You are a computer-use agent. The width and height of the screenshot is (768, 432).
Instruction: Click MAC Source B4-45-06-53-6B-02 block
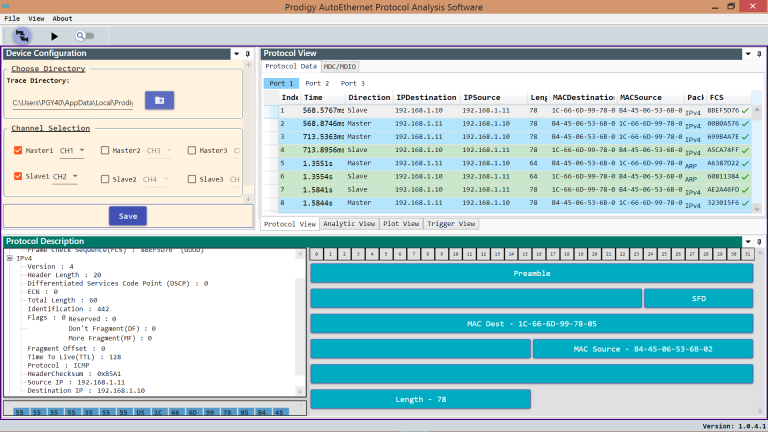(643, 349)
